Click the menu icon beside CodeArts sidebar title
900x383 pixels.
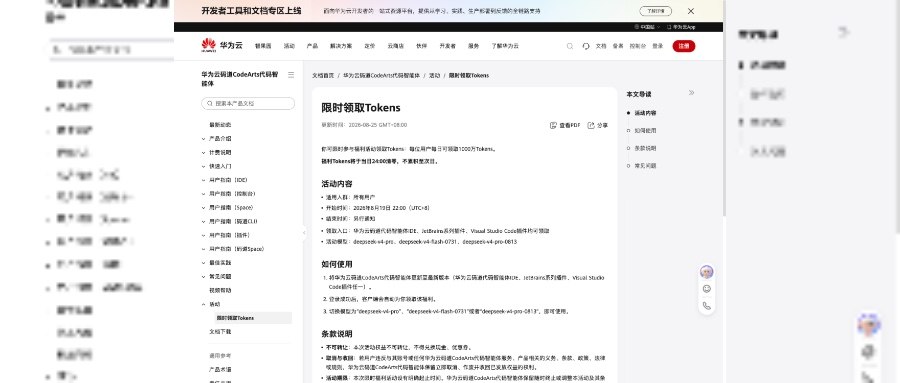[291, 75]
